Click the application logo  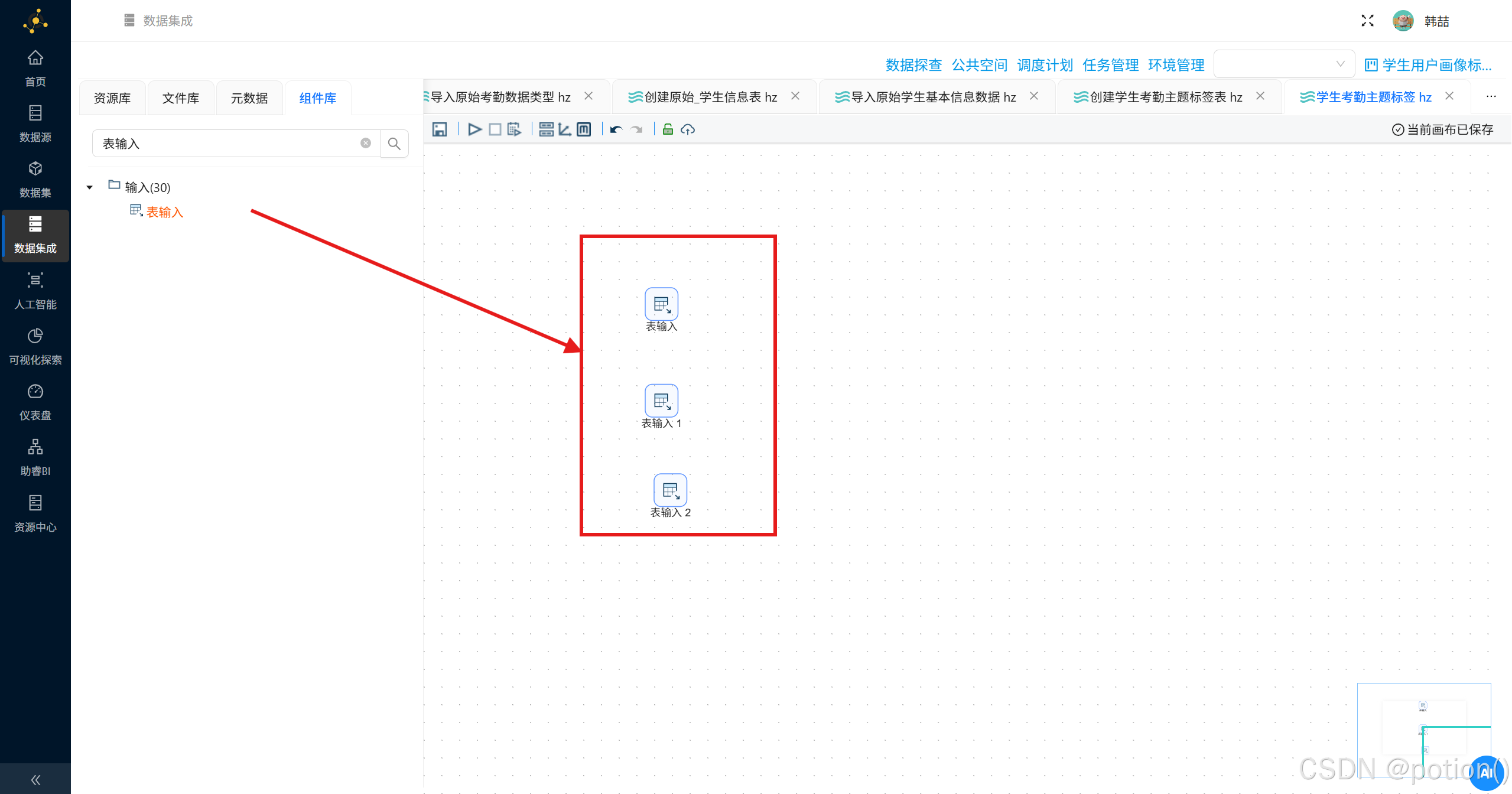point(35,21)
